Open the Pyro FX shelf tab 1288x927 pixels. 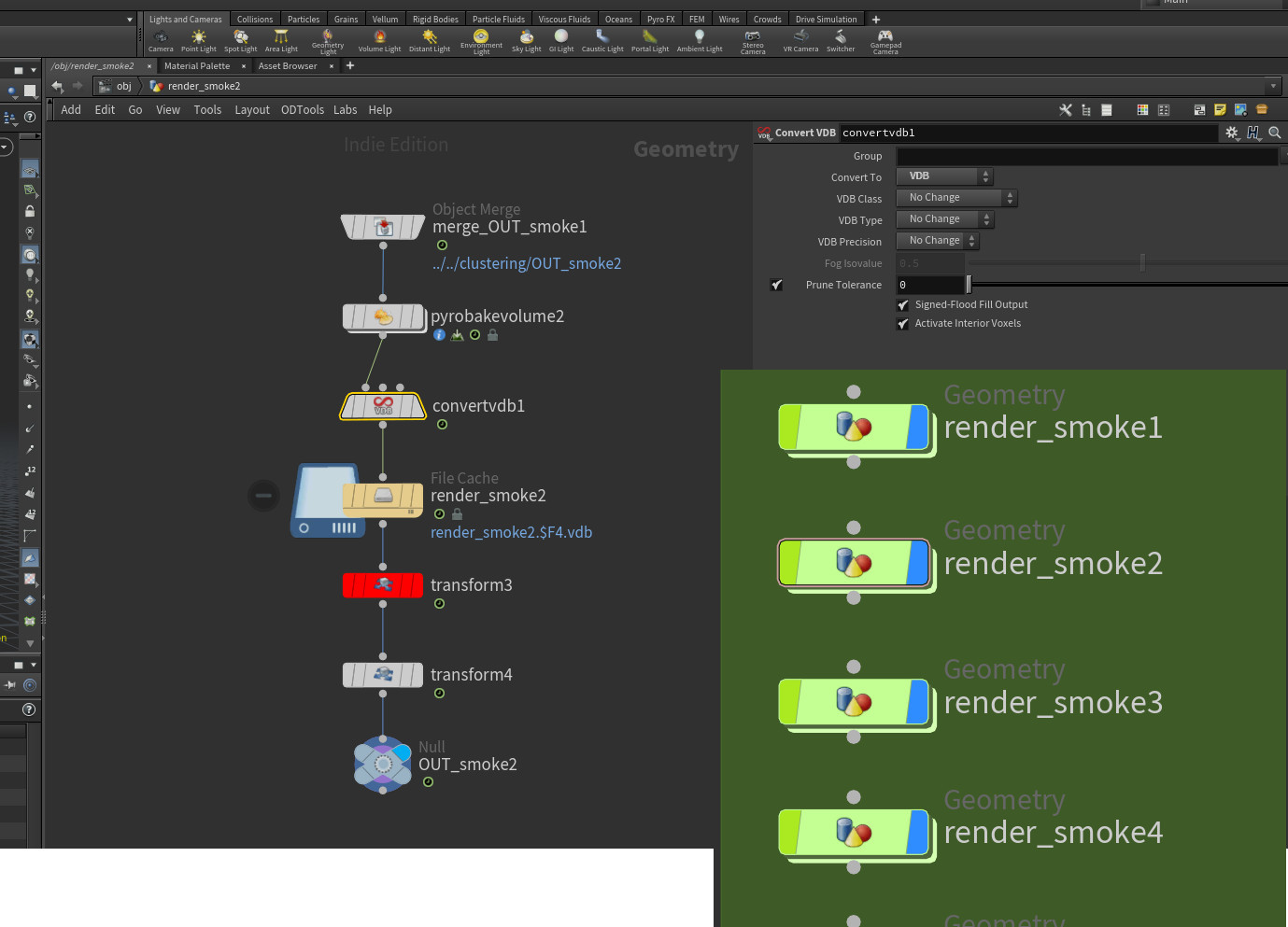660,20
